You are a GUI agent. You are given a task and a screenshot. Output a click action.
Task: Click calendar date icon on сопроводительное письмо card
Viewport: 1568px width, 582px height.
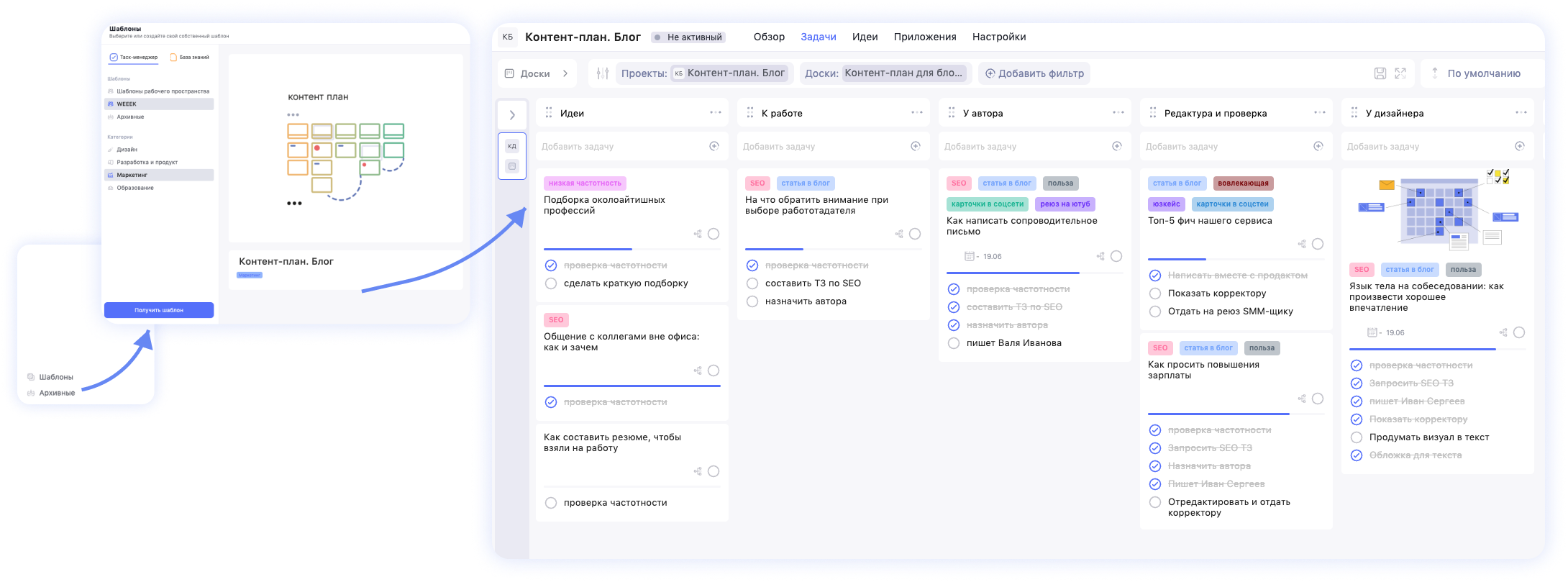pyautogui.click(x=969, y=256)
